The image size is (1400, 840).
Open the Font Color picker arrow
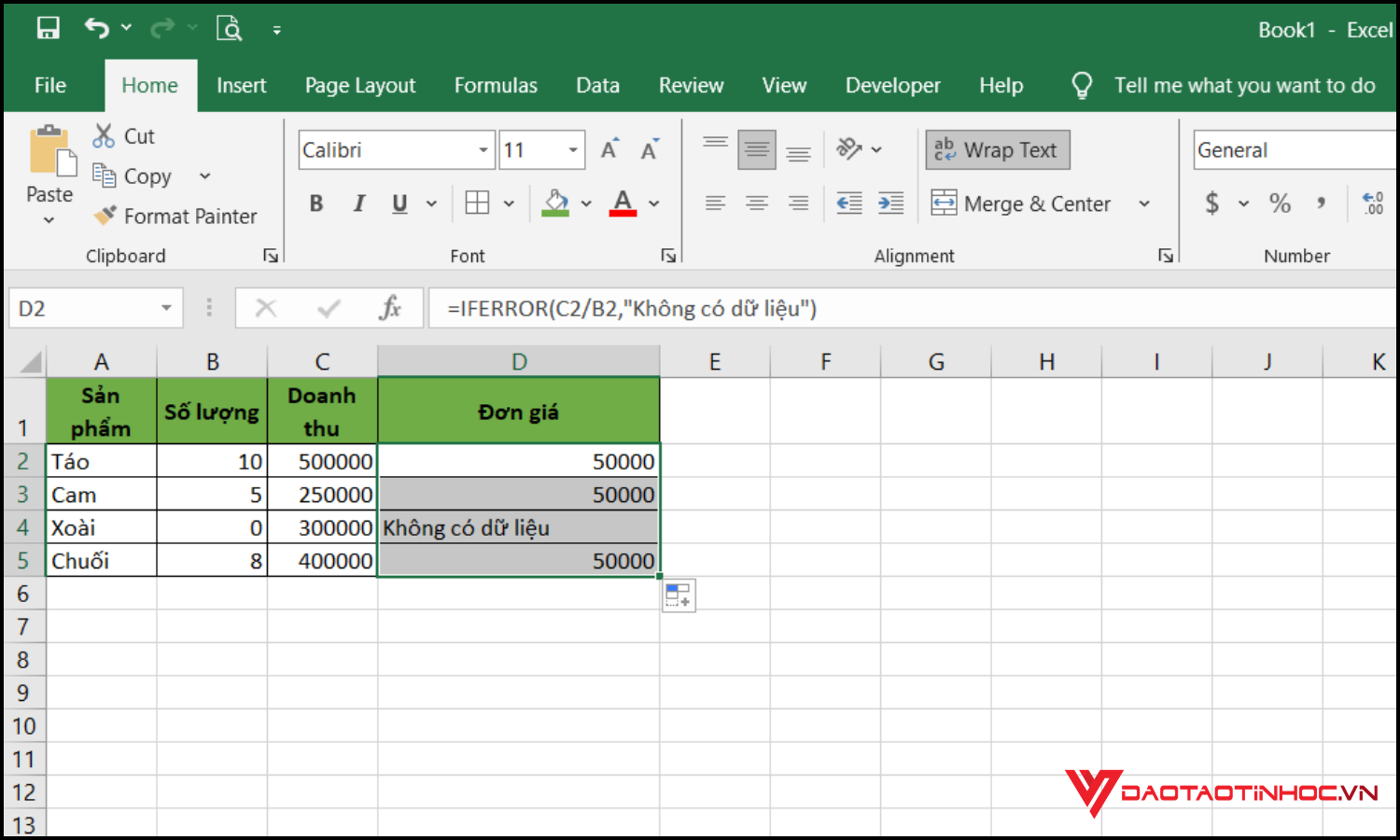[653, 203]
